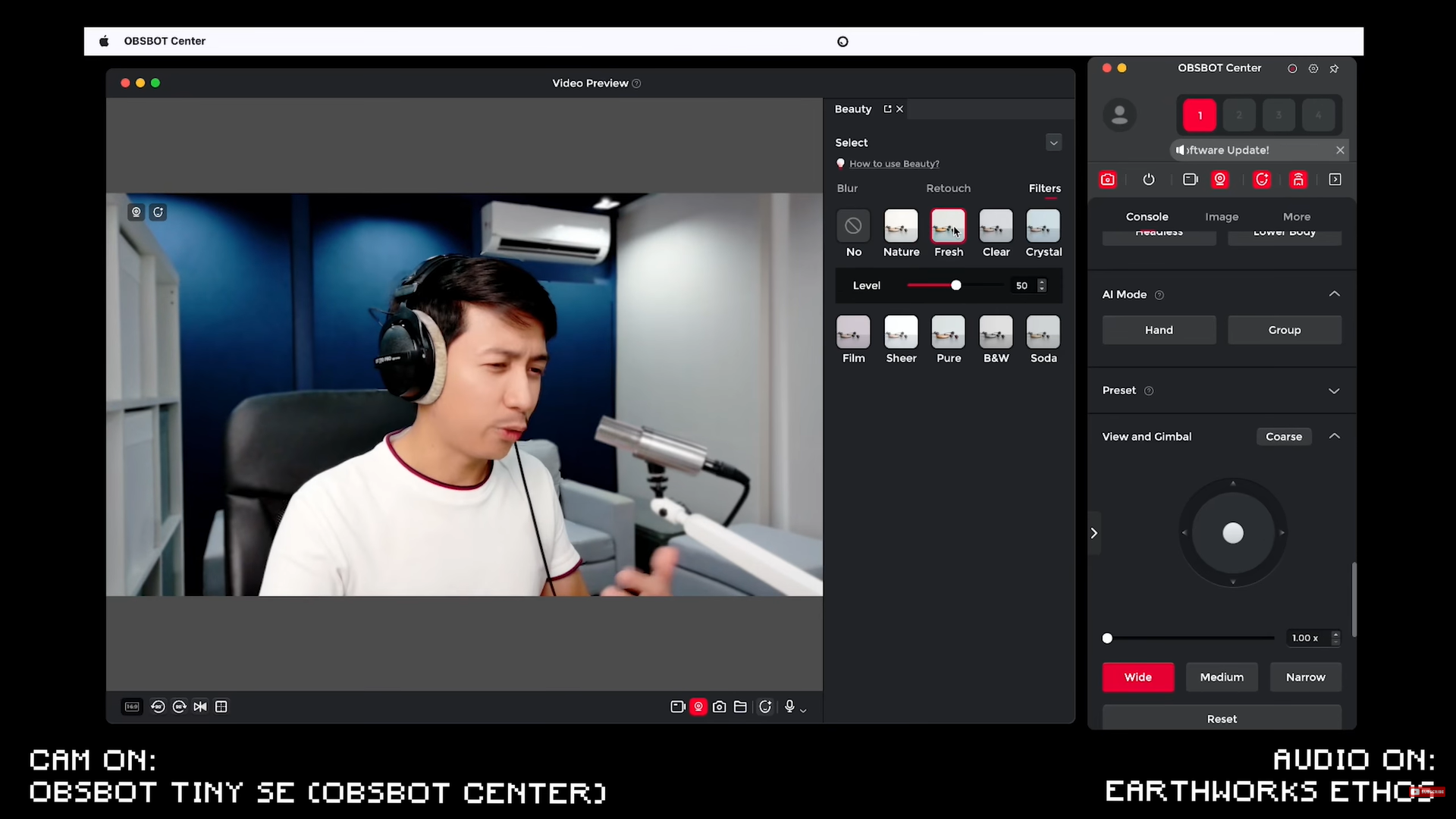Click the microphone icon in preview toolbar
This screenshot has height=819, width=1456.
tap(789, 707)
